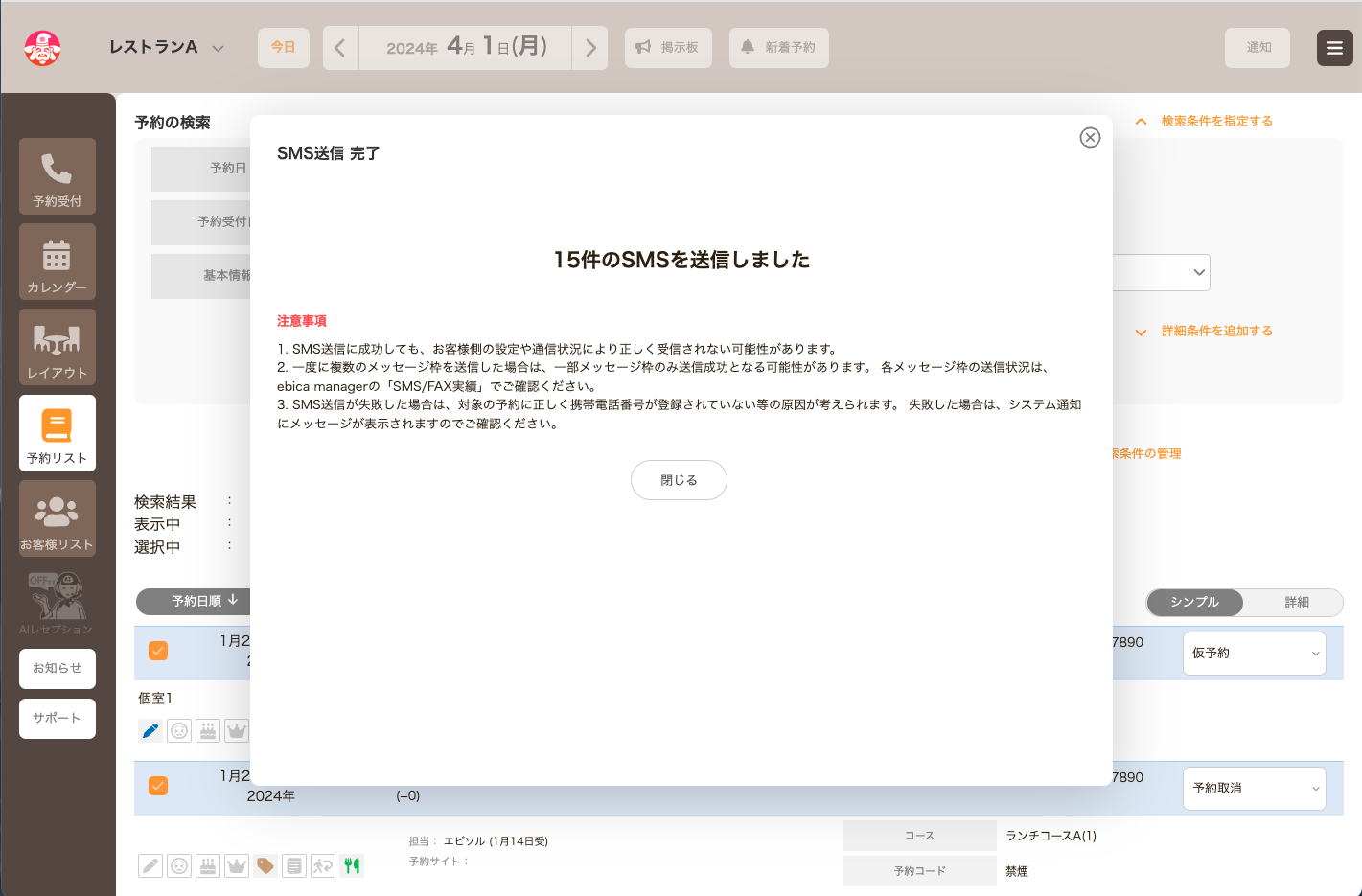Select the 予約日 search tab
The height and width of the screenshot is (896, 1362).
click(x=201, y=169)
